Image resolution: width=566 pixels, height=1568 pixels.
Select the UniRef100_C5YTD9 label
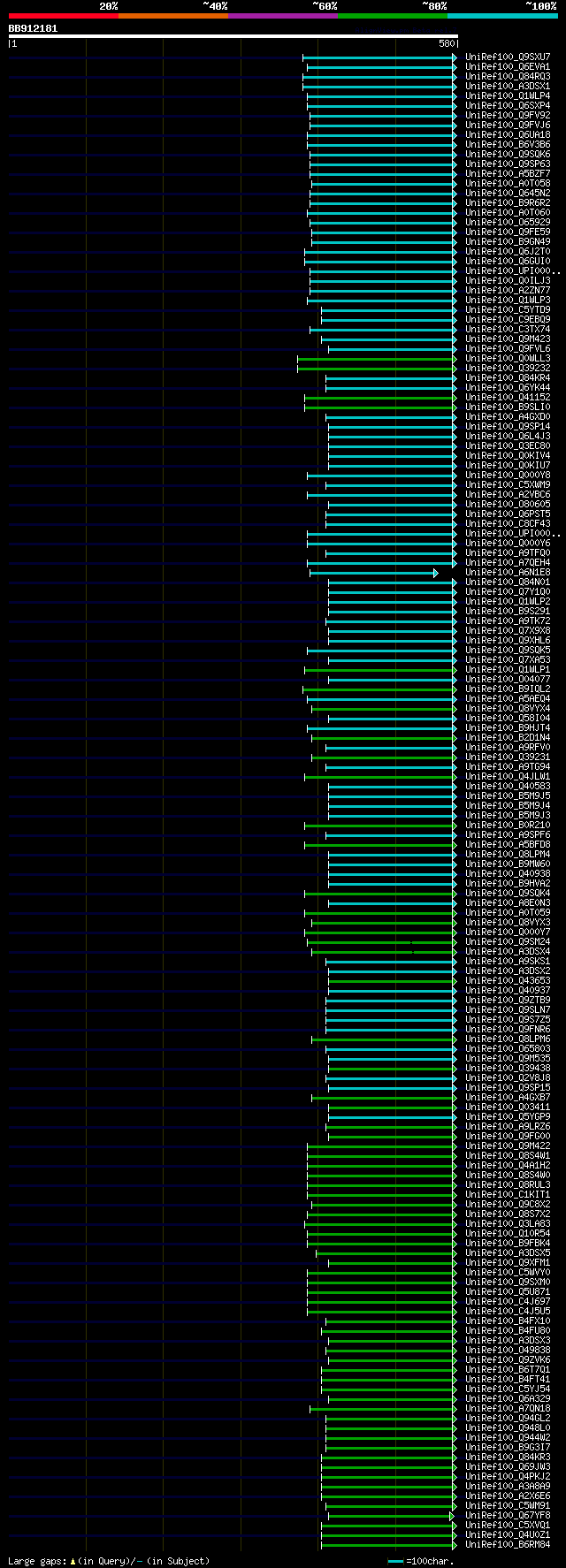508,309
